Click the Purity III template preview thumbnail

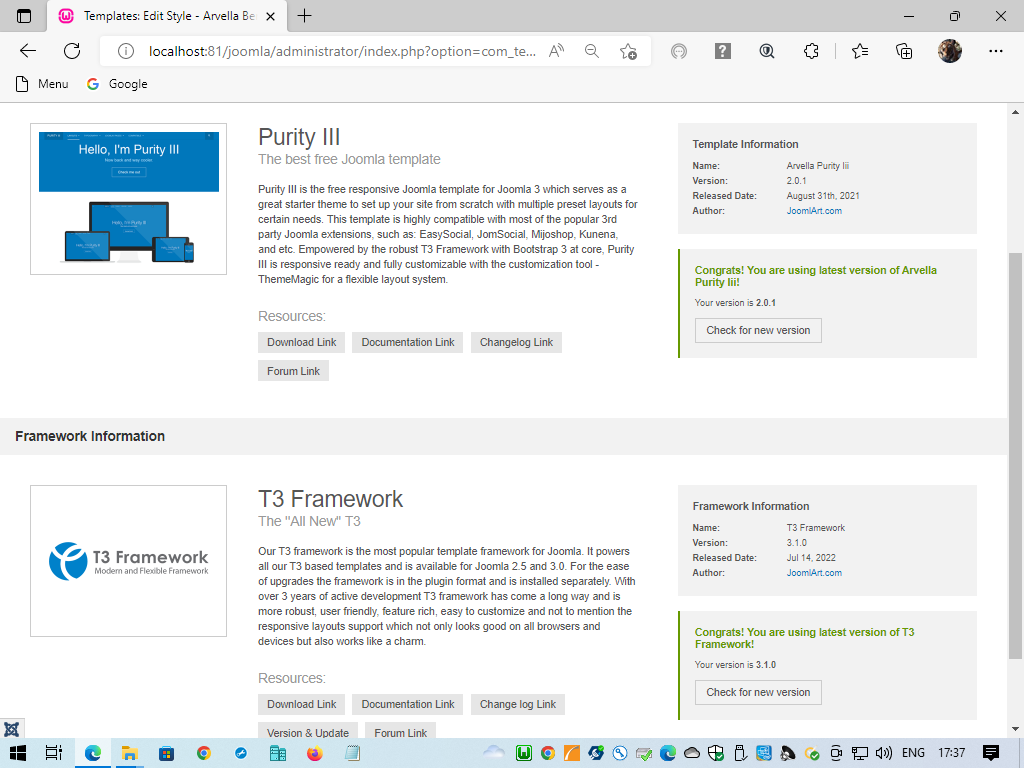pyautogui.click(x=128, y=199)
